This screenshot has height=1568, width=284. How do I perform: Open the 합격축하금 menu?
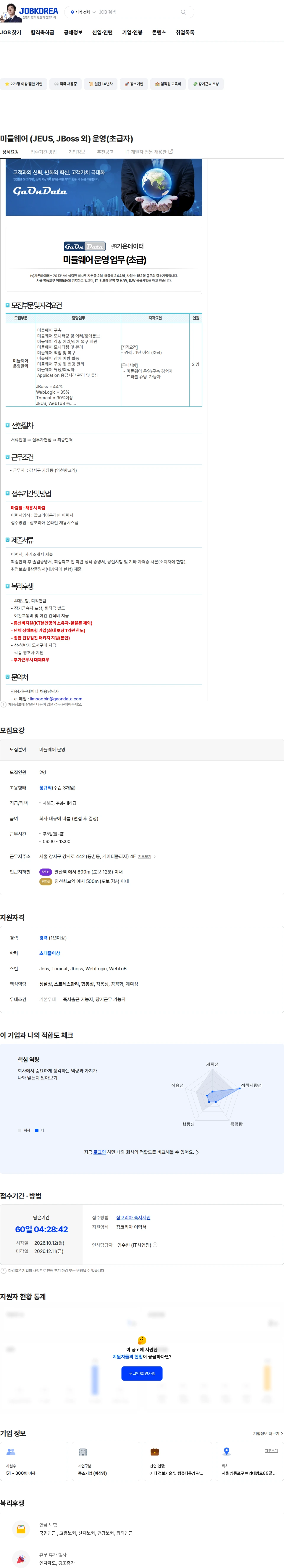click(43, 32)
